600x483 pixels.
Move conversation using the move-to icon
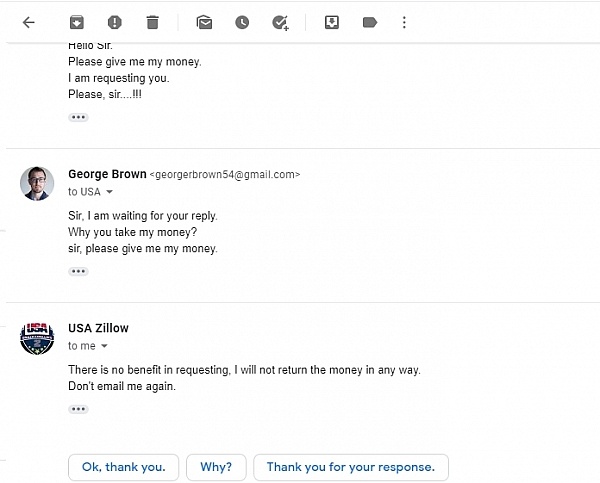pos(331,23)
